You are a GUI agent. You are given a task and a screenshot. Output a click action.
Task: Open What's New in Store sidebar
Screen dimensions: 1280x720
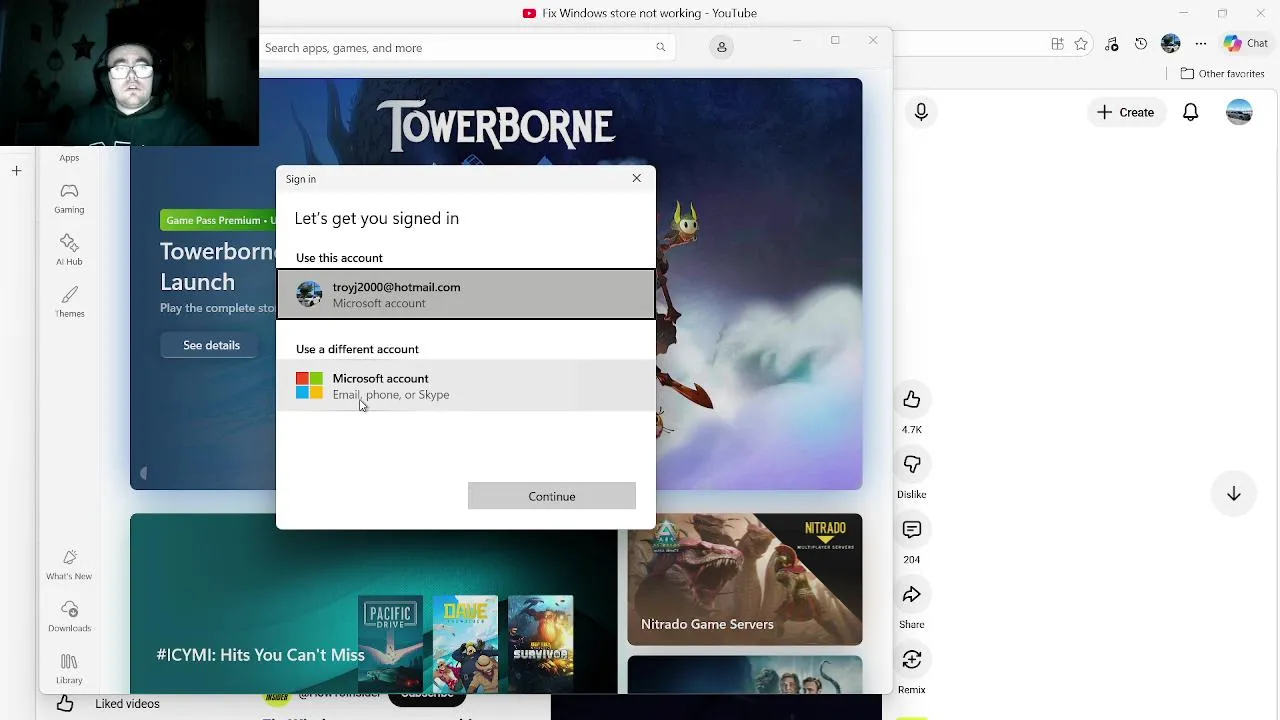pos(69,565)
